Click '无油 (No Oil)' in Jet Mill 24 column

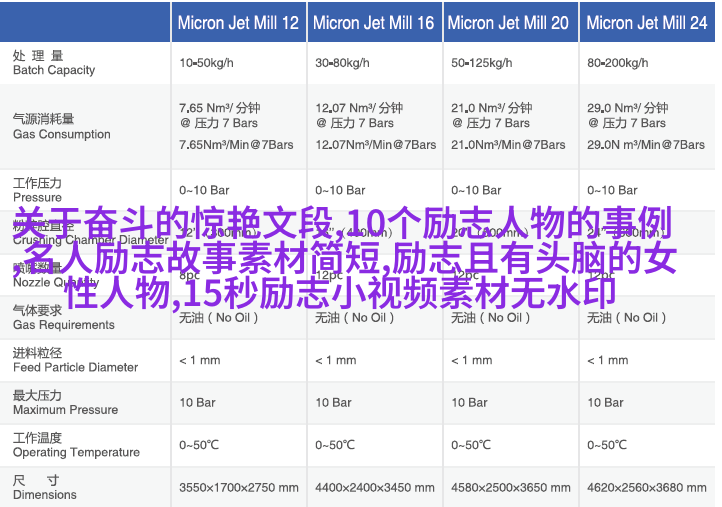(x=626, y=317)
